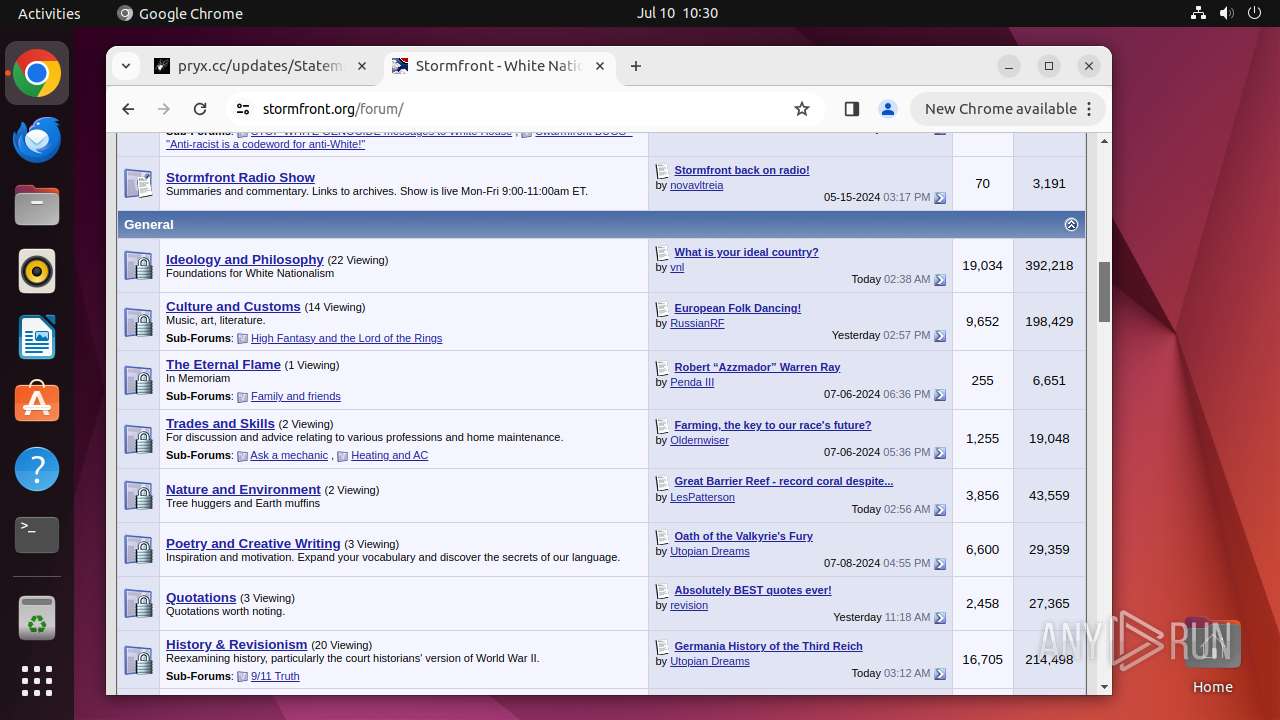Open the Terminal from the dock
This screenshot has width=1280, height=720.
click(x=37, y=535)
